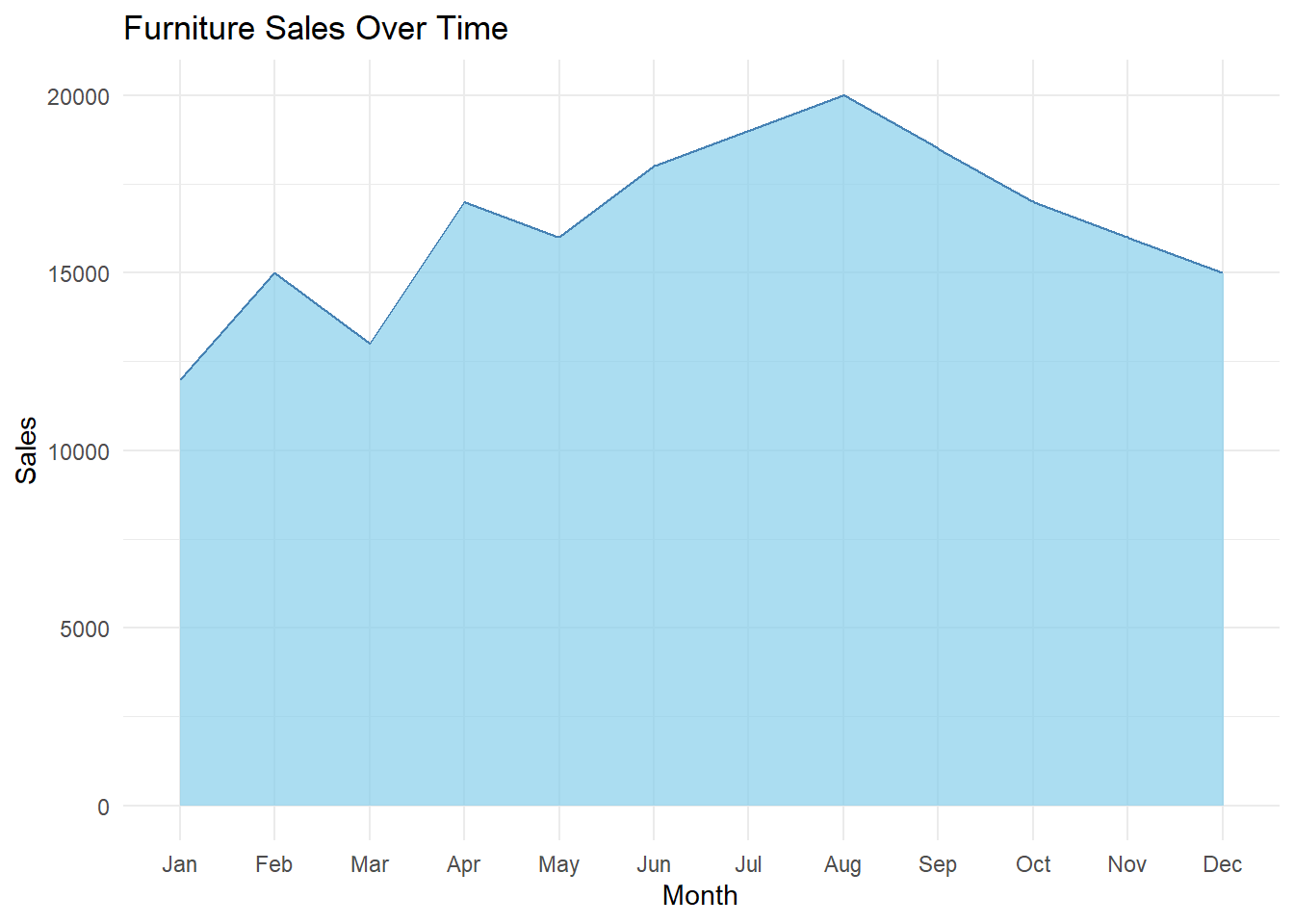Image resolution: width=1294 pixels, height=924 pixels.
Task: Select the 10000 y-axis label
Action: pyautogui.click(x=79, y=452)
